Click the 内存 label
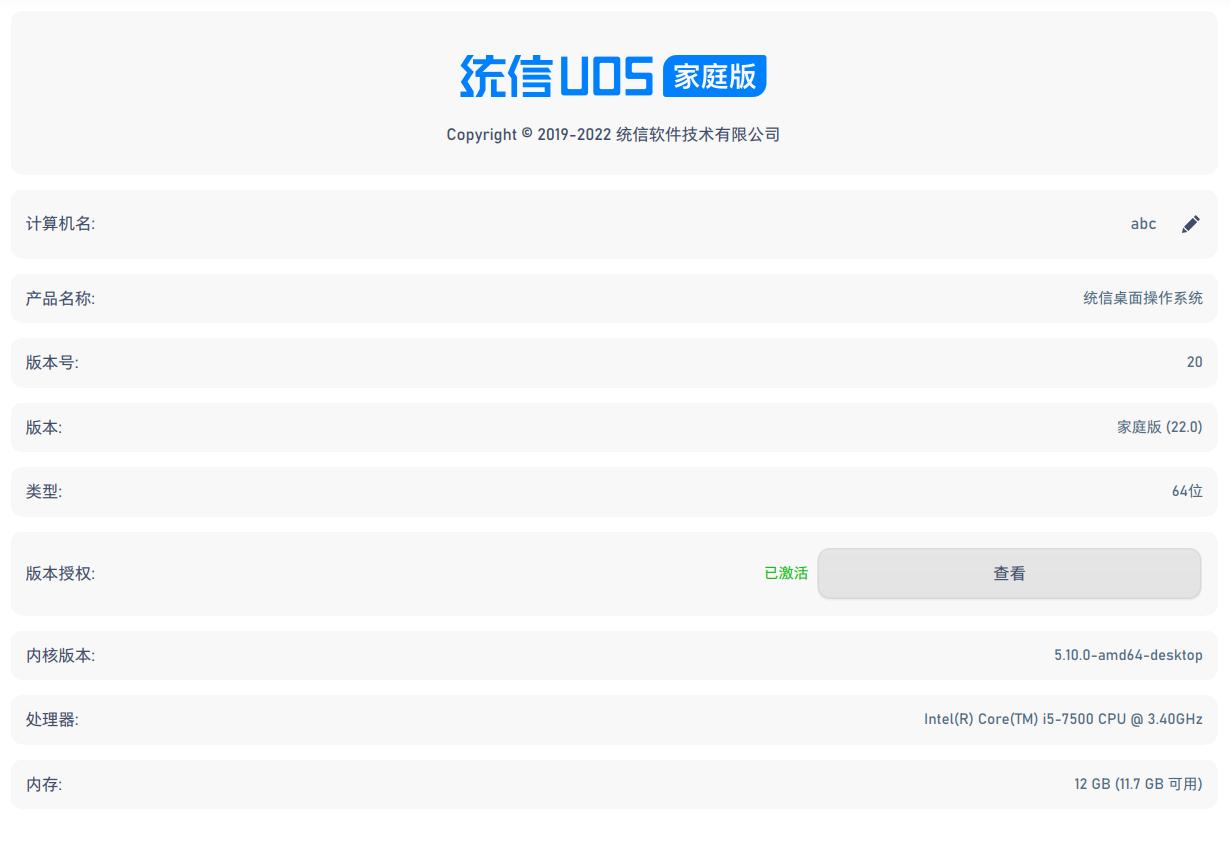Viewport: 1231px width, 855px height. click(43, 785)
